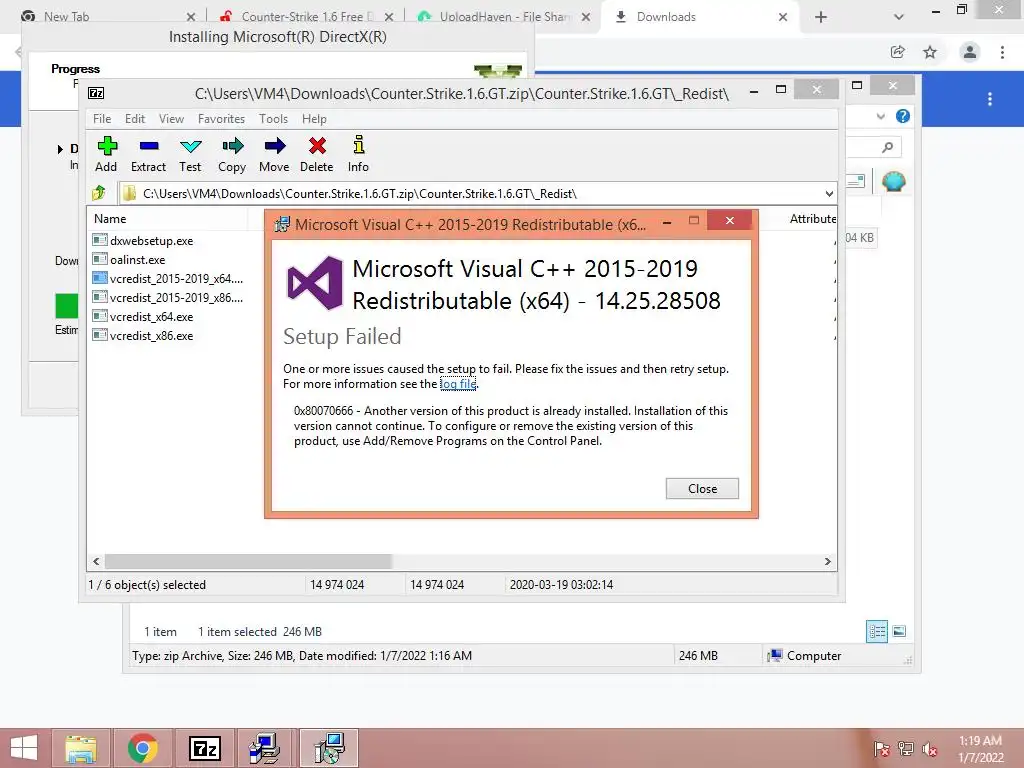Click the Close button in Setup Failed dialog
Screen dimensions: 1024x768
pyautogui.click(x=702, y=488)
